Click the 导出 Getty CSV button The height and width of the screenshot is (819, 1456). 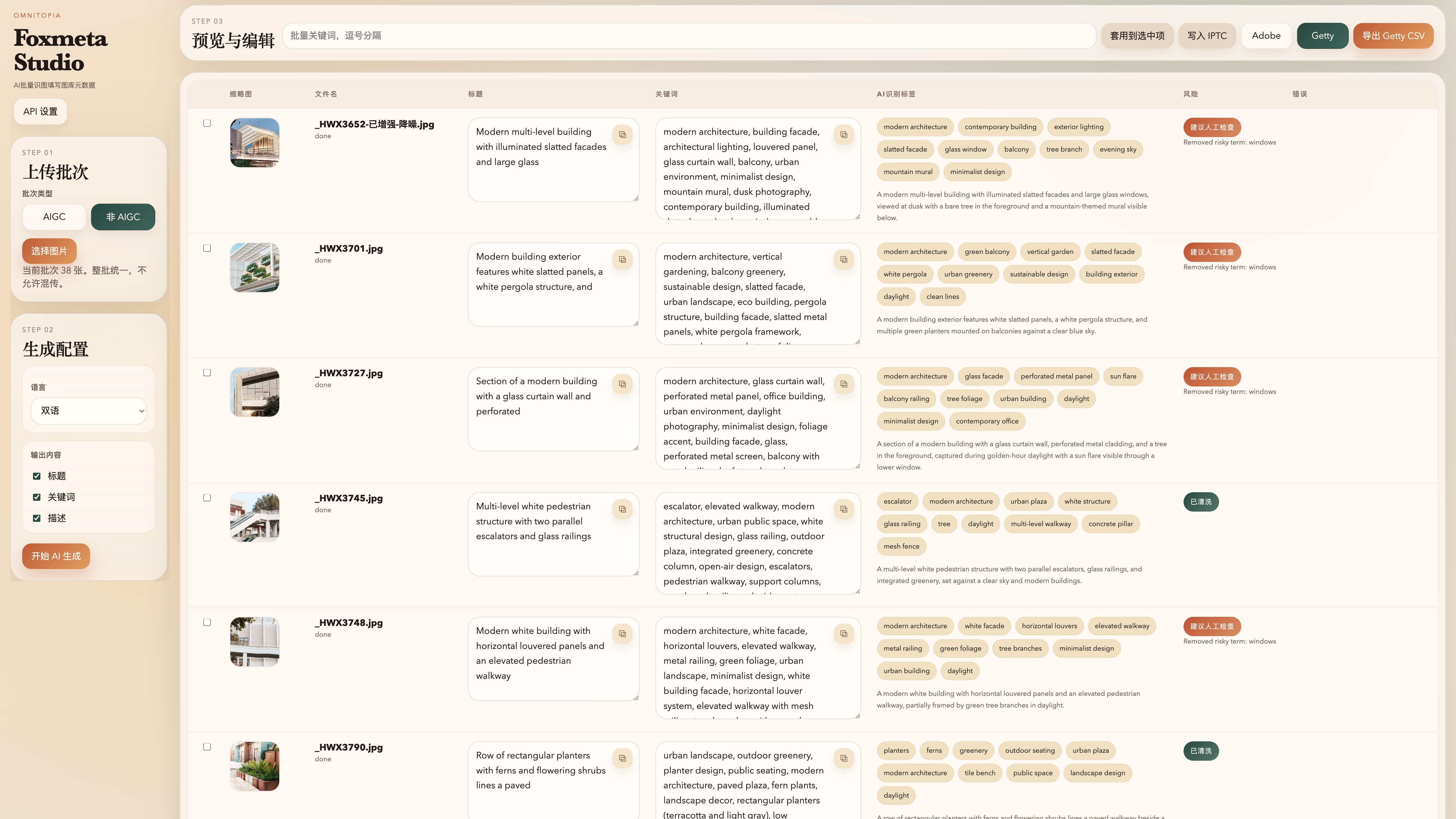pyautogui.click(x=1393, y=36)
